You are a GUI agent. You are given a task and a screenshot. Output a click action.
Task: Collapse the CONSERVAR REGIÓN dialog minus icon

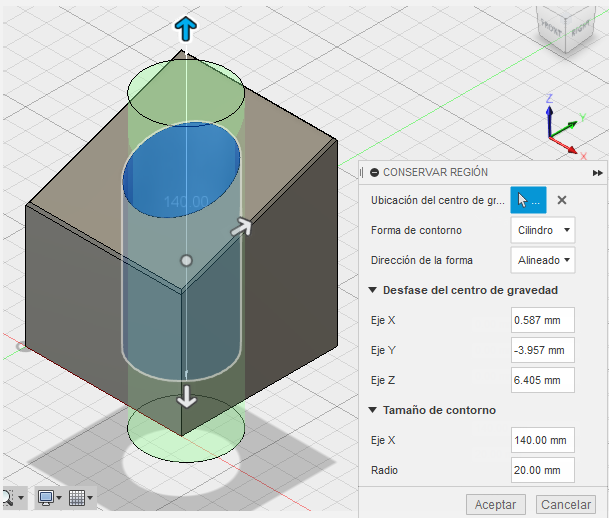pyautogui.click(x=374, y=172)
